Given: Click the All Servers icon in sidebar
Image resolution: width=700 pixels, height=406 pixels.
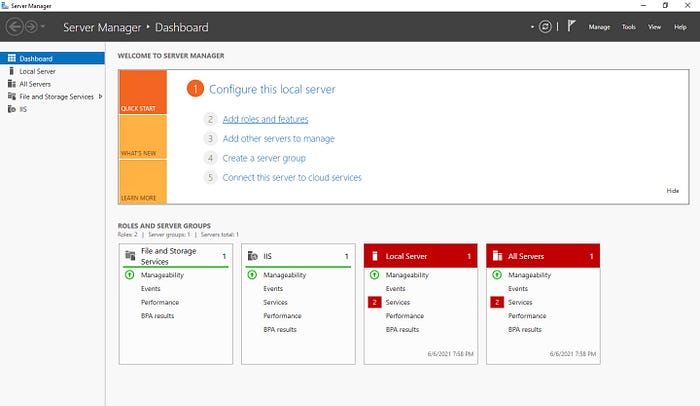Looking at the screenshot, I should [12, 84].
